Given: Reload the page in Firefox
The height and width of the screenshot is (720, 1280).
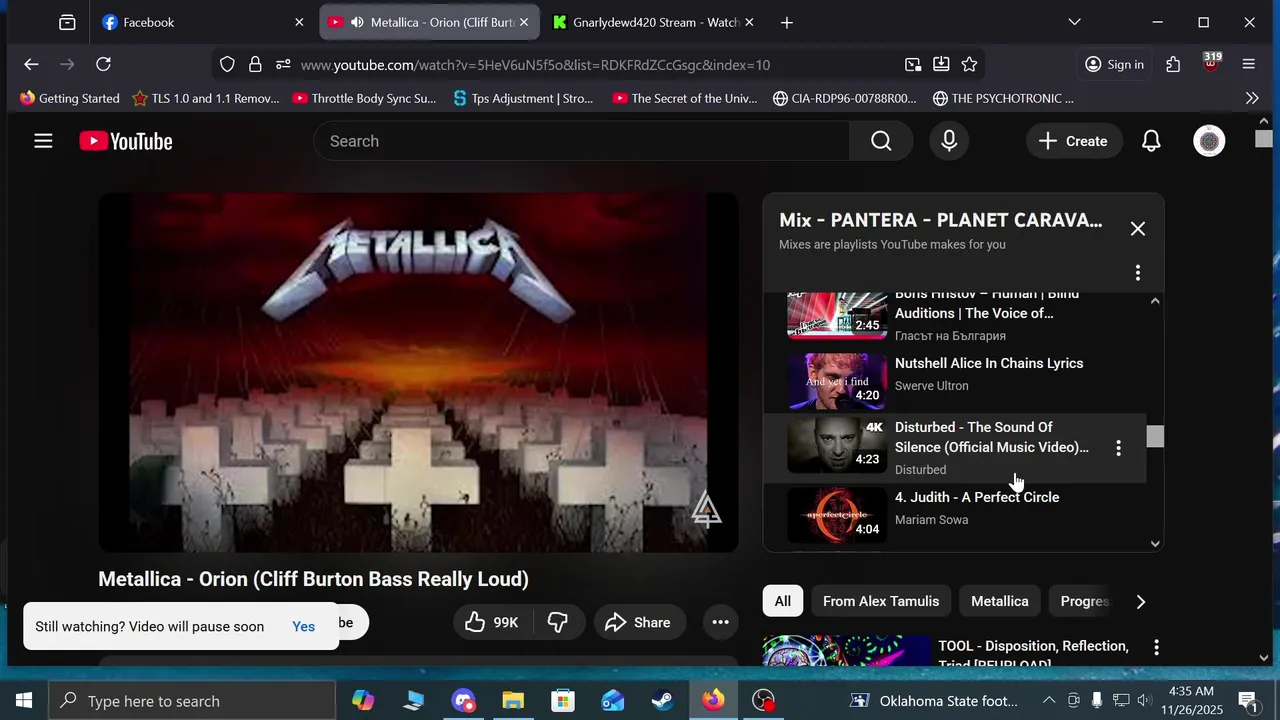Looking at the screenshot, I should coord(103,64).
